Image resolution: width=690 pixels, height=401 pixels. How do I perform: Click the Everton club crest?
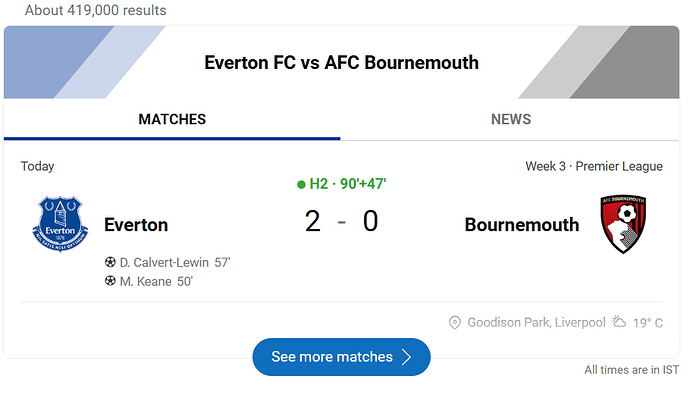[60, 224]
